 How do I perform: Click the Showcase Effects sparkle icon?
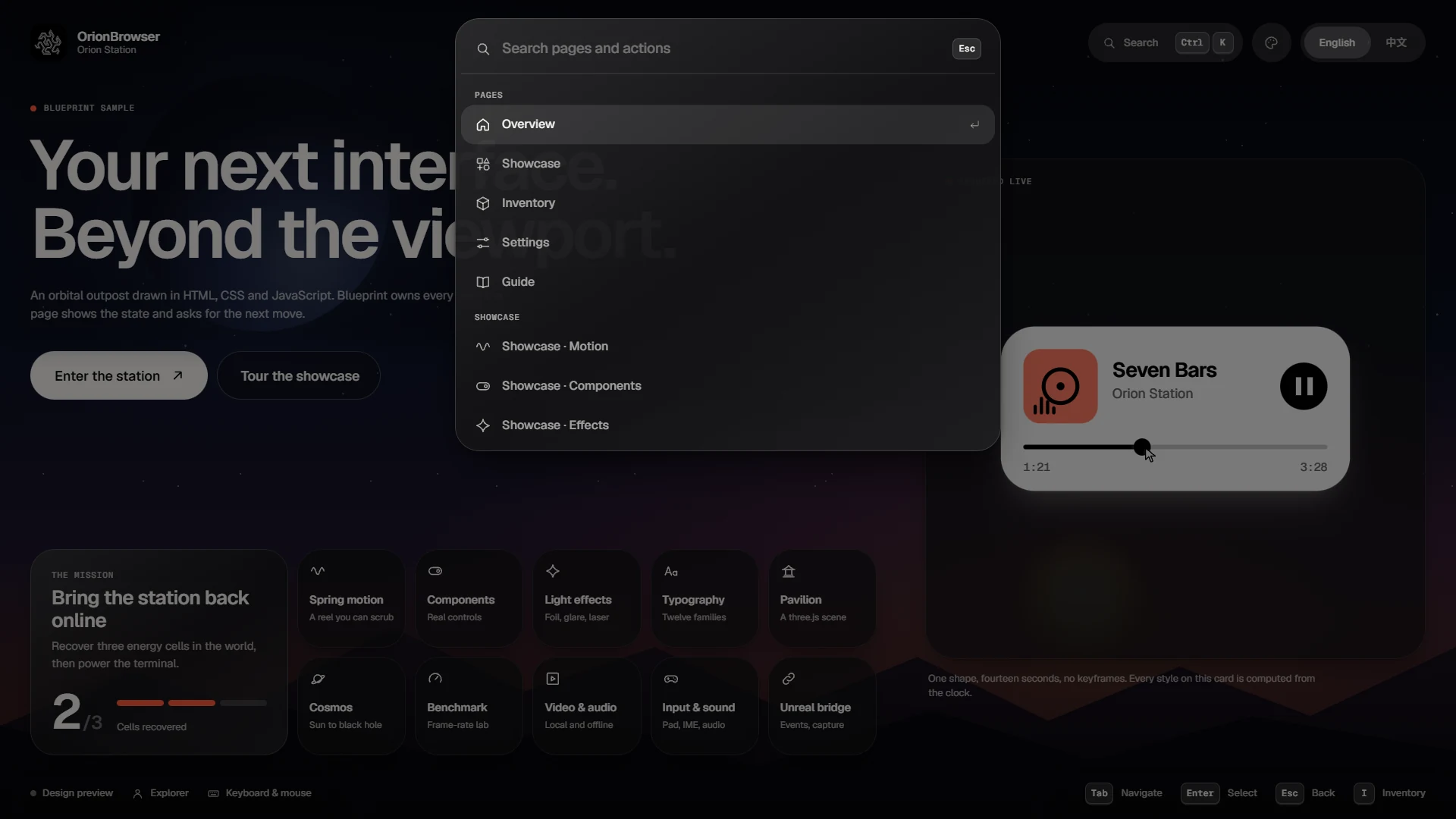pos(483,425)
